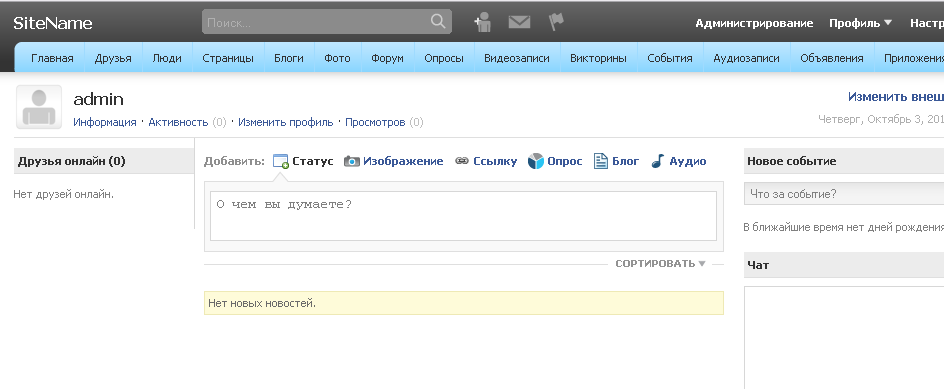The height and width of the screenshot is (389, 944).
Task: Focus the 'О чем вы думаете?' text box
Action: [463, 216]
